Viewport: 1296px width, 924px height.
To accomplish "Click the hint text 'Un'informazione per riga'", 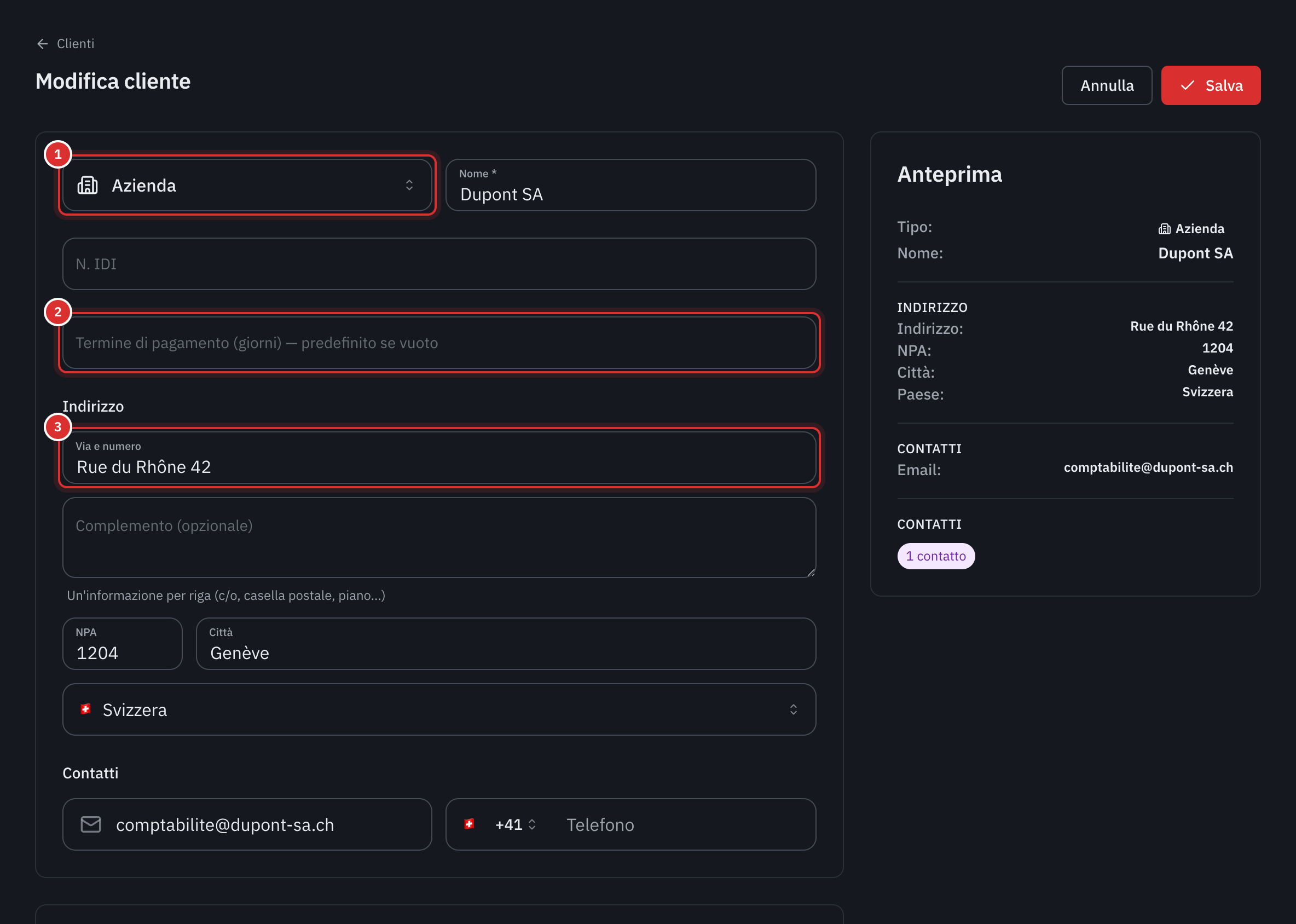I will click(x=227, y=595).
